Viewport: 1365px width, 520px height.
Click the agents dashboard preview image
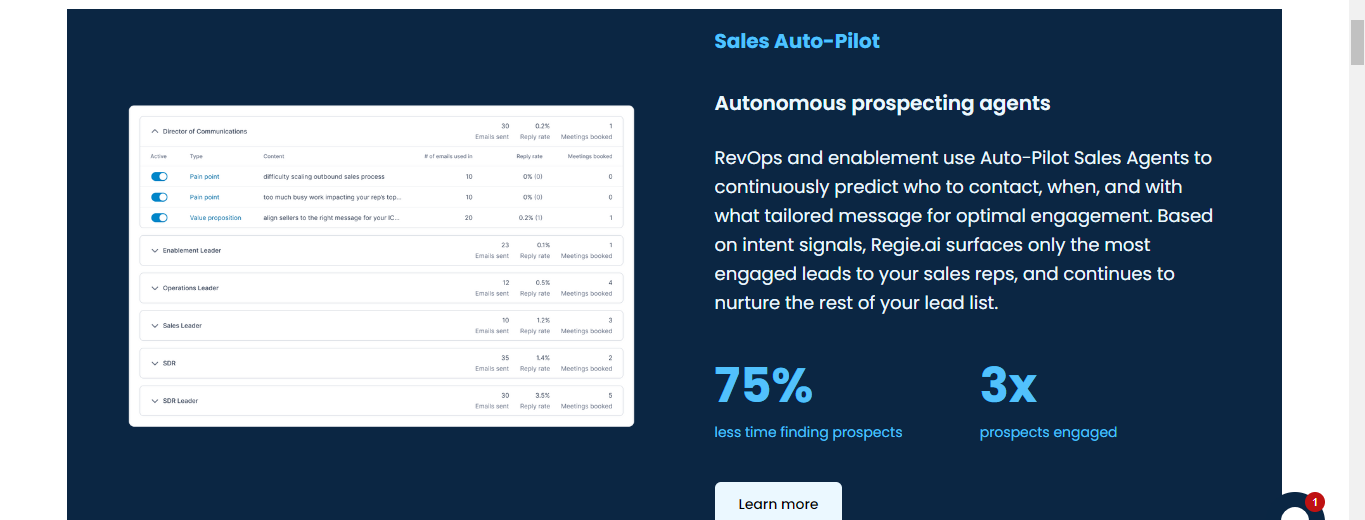[x=381, y=266]
